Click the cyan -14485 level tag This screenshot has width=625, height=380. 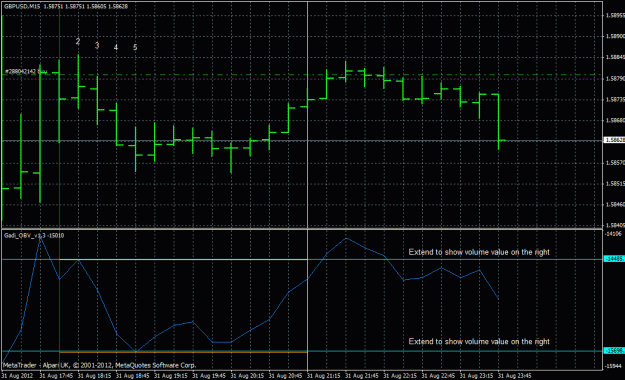pyautogui.click(x=614, y=259)
